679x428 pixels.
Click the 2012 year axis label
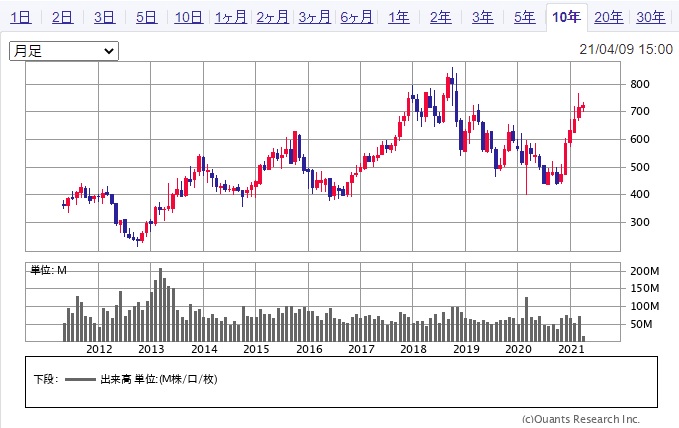point(99,349)
